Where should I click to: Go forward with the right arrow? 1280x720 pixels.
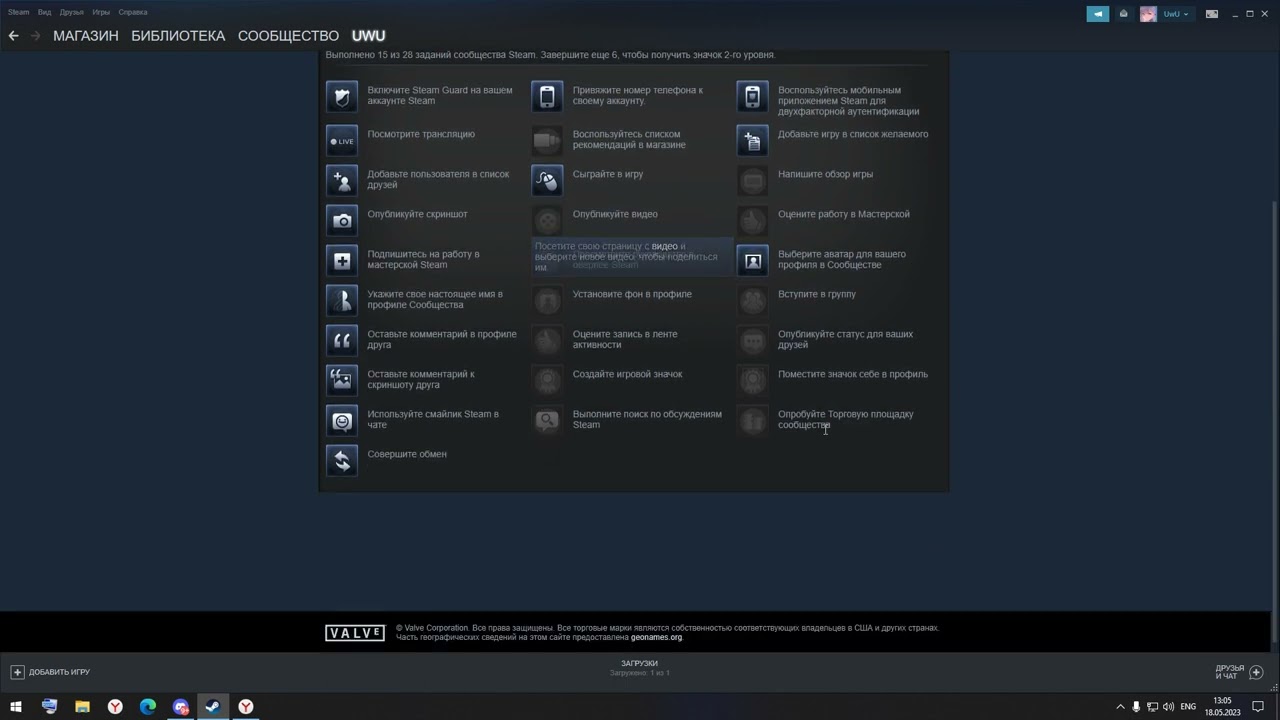[x=36, y=36]
